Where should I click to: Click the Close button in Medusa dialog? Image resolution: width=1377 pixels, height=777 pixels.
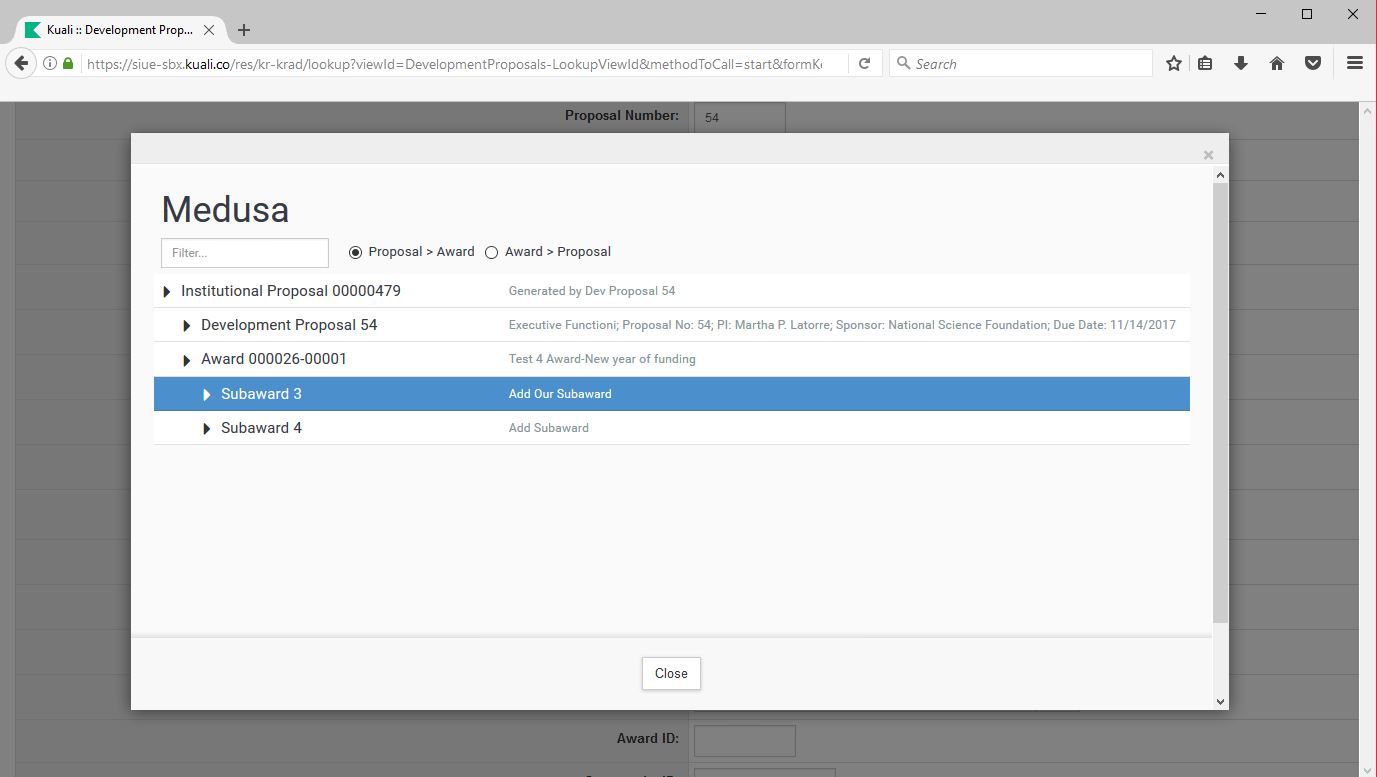671,673
